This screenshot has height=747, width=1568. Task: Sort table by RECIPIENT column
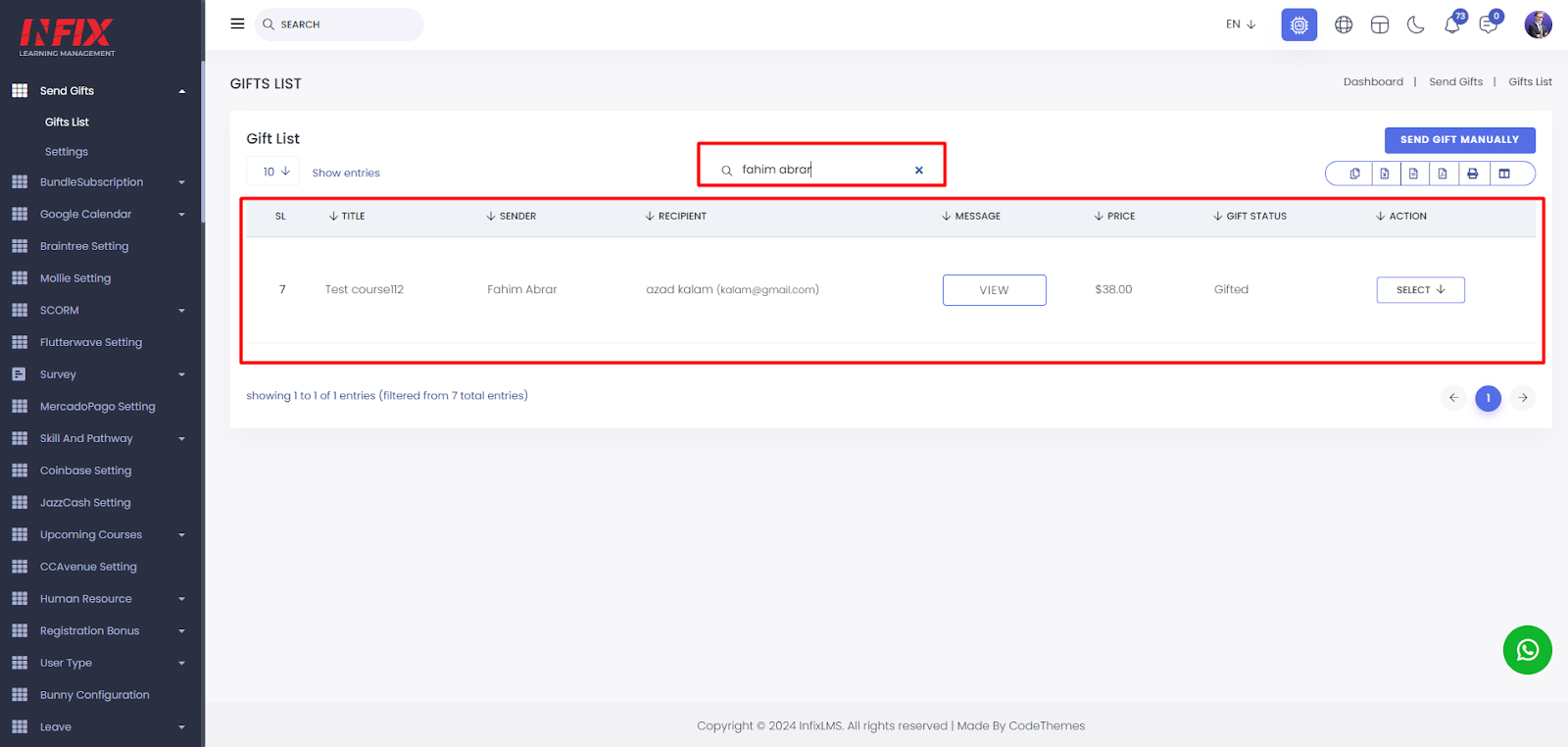(x=676, y=217)
